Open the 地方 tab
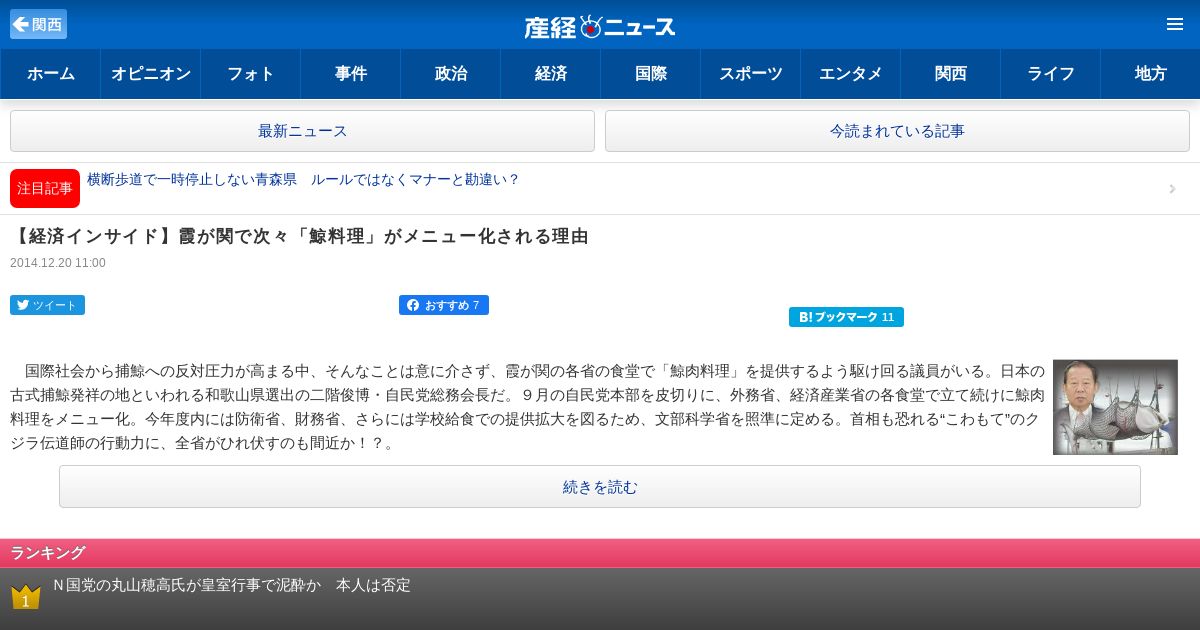1200x630 pixels. [x=1150, y=74]
